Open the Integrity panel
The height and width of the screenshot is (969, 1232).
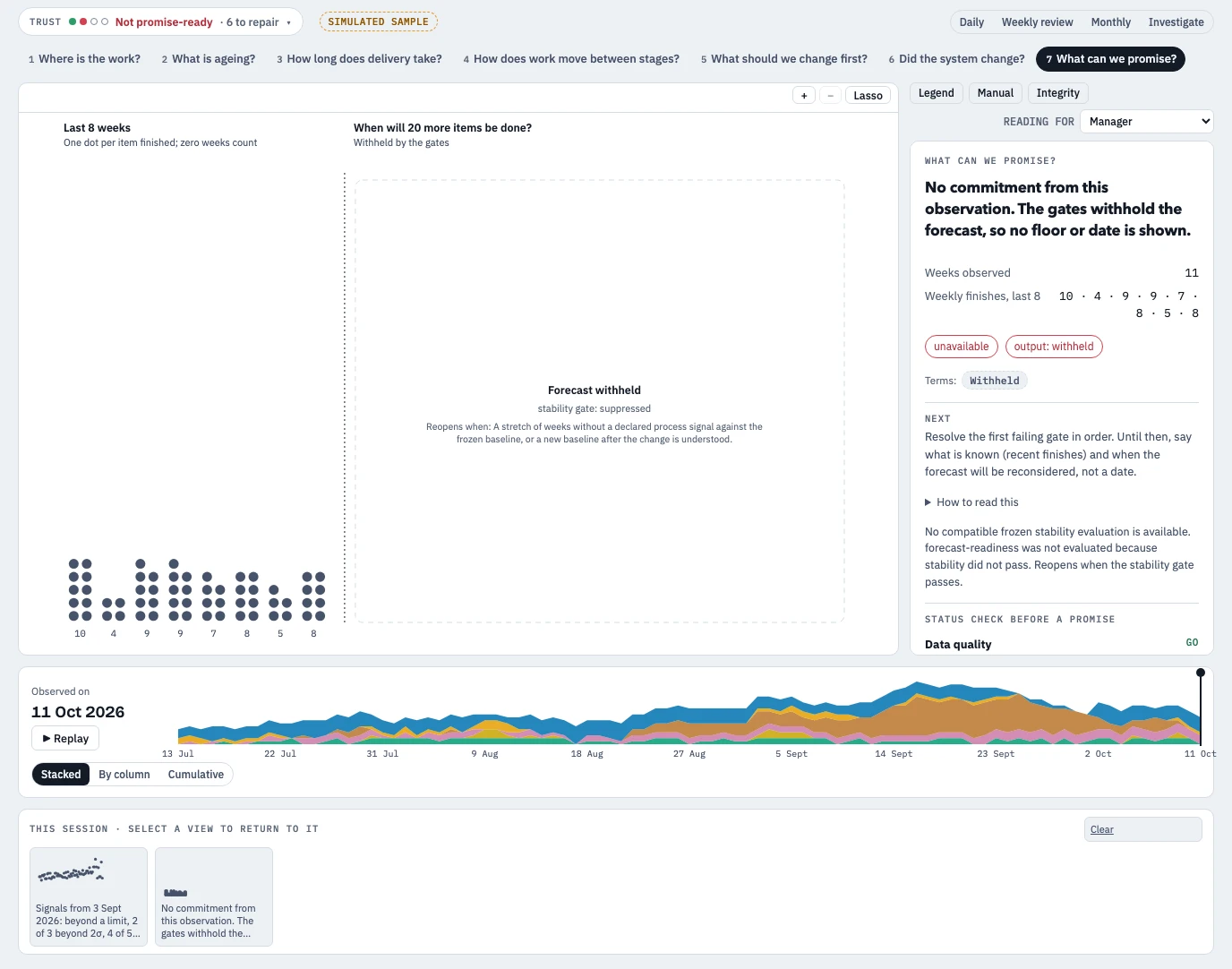pyautogui.click(x=1058, y=93)
